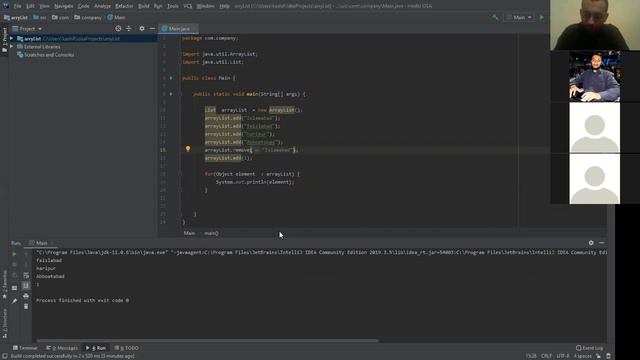Viewport: 640px width, 360px height.
Task: Click the Stop icon in Run panel
Action: (14, 264)
